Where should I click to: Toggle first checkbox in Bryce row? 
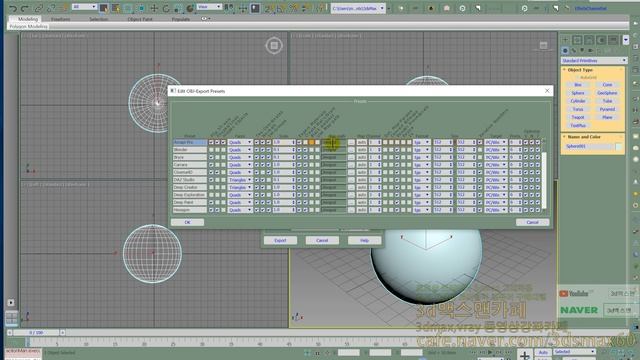[211, 157]
